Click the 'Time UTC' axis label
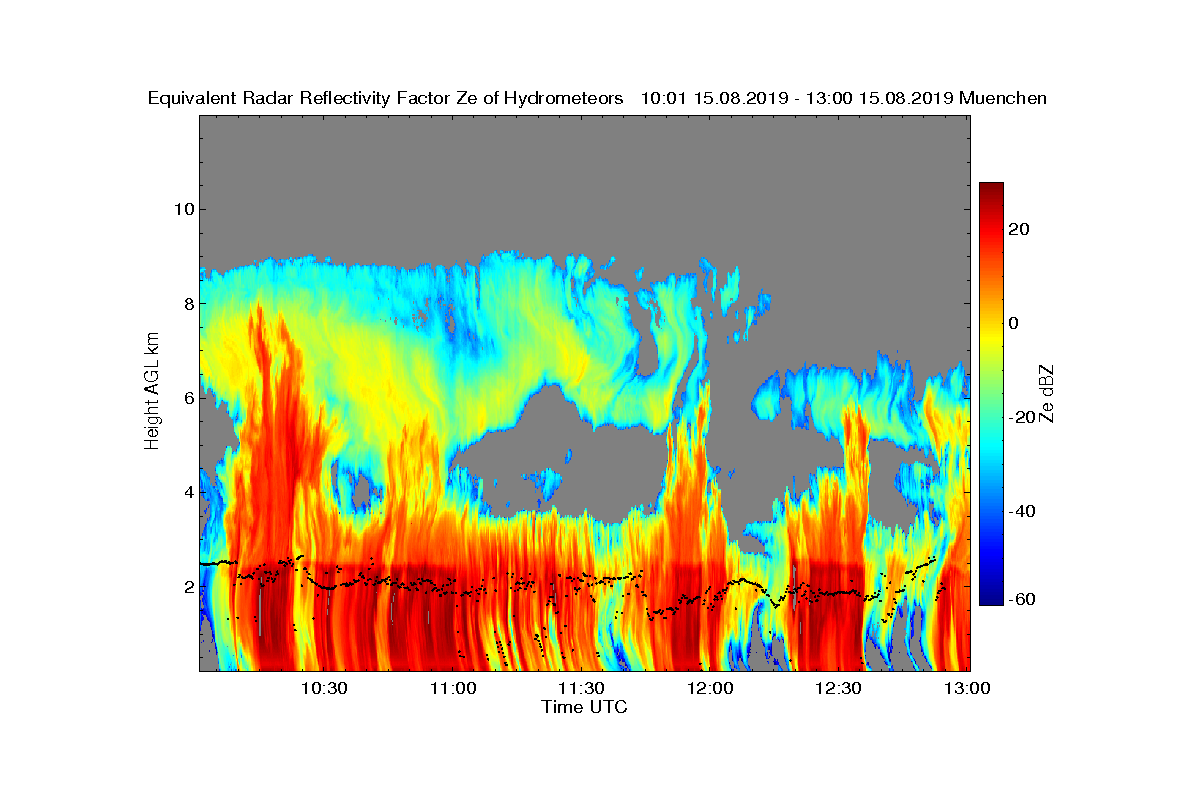 pos(585,707)
